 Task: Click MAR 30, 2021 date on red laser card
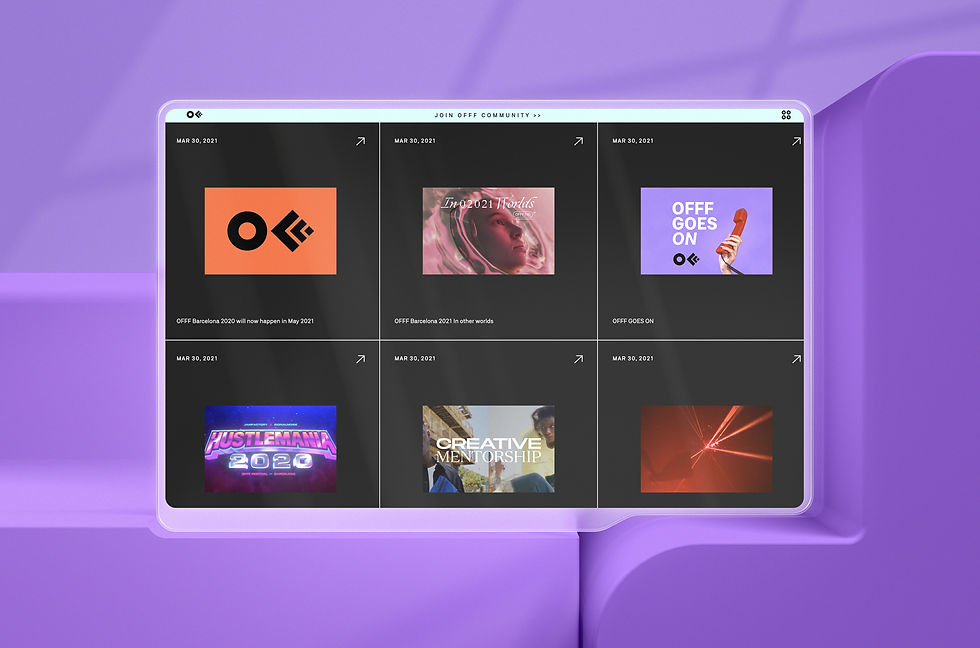pyautogui.click(x=633, y=358)
